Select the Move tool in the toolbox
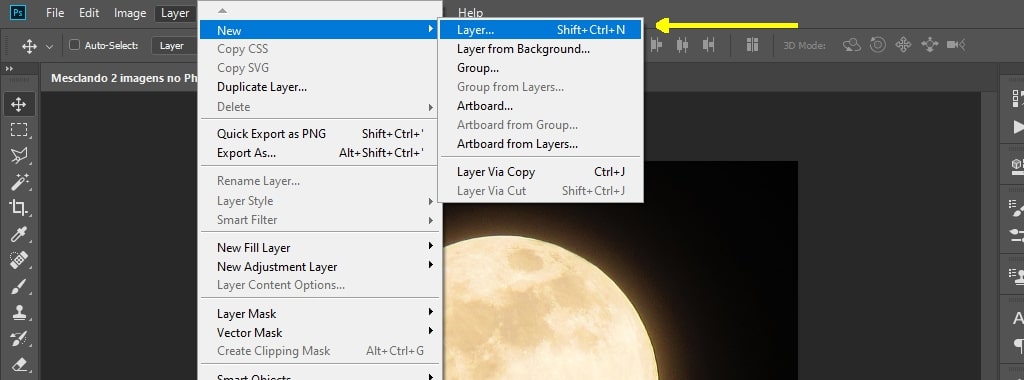 [x=18, y=104]
